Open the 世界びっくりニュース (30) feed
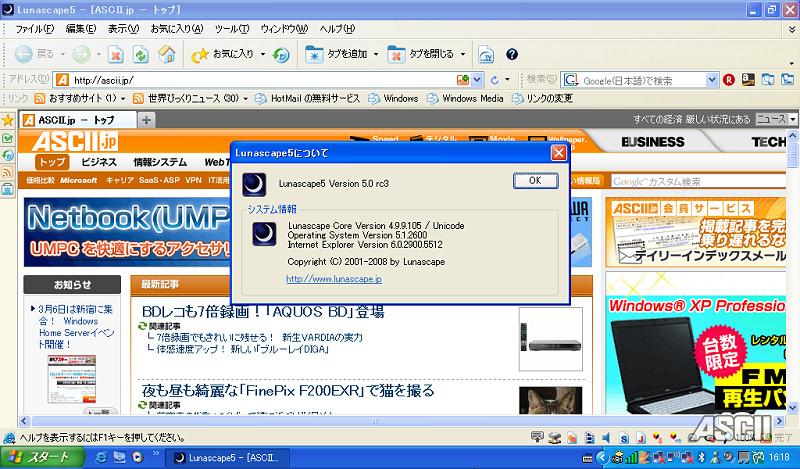This screenshot has width=800, height=469. click(x=190, y=98)
